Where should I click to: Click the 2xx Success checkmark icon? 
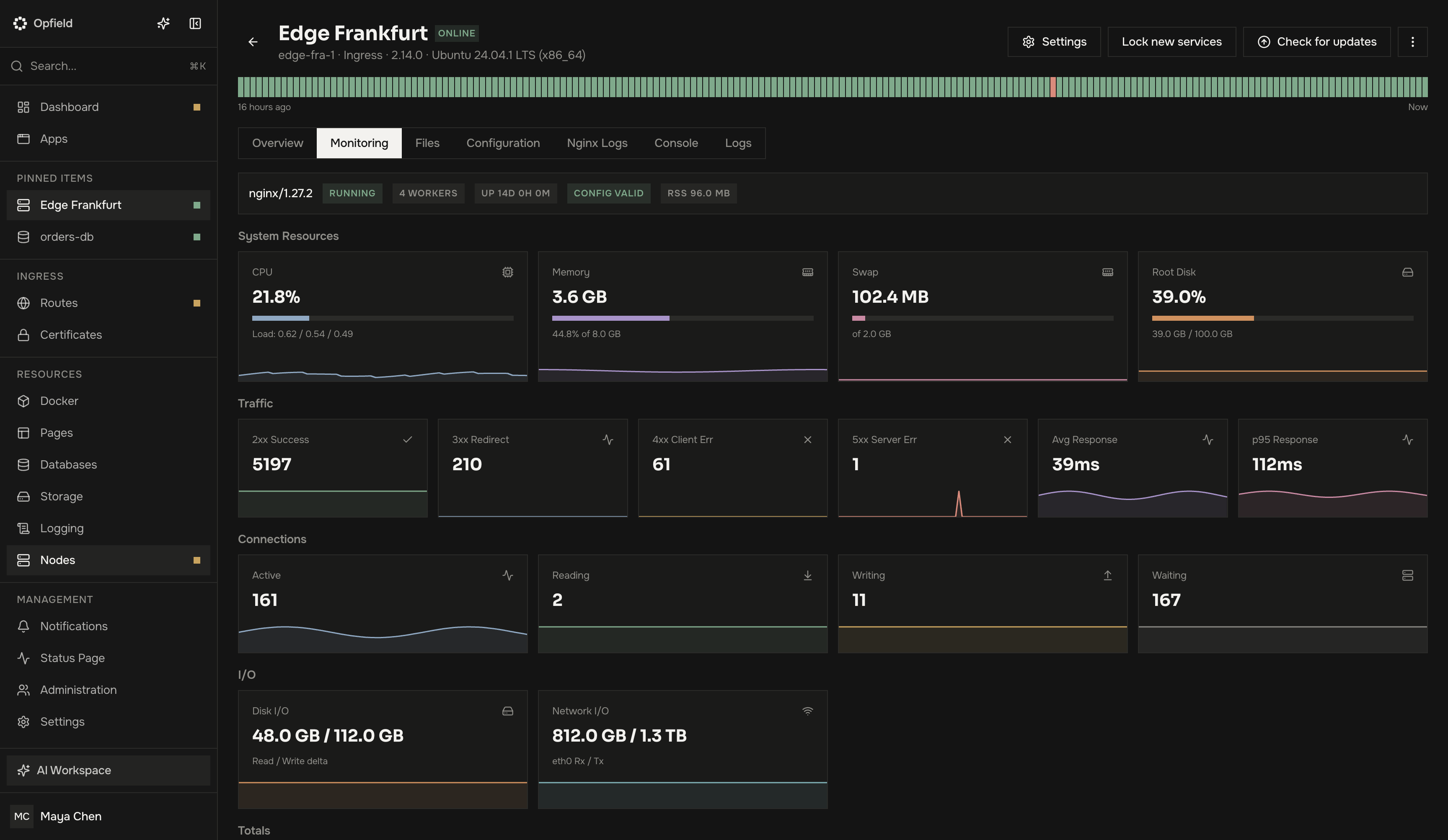(407, 440)
